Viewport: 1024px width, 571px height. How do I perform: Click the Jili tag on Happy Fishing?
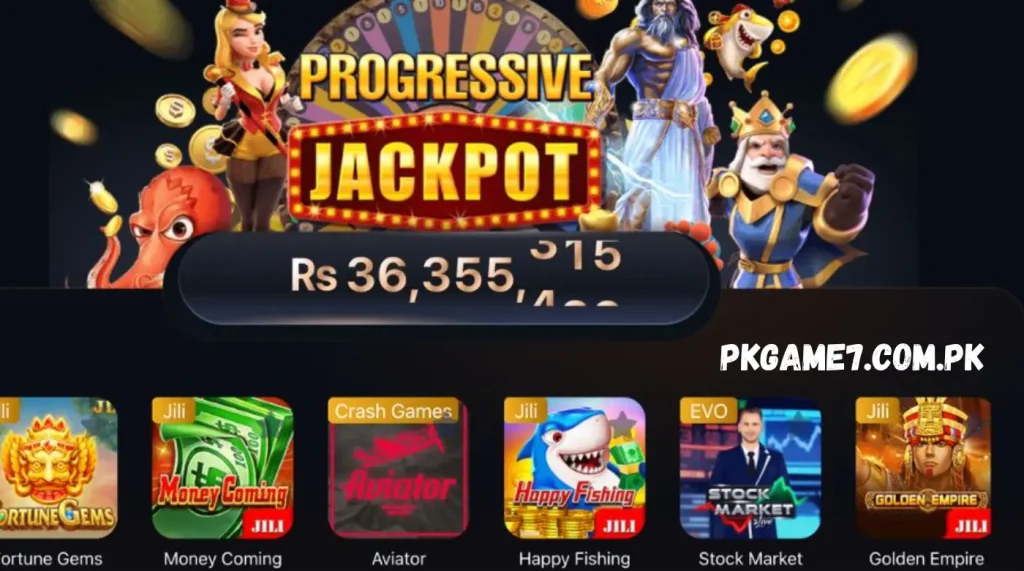coord(526,411)
